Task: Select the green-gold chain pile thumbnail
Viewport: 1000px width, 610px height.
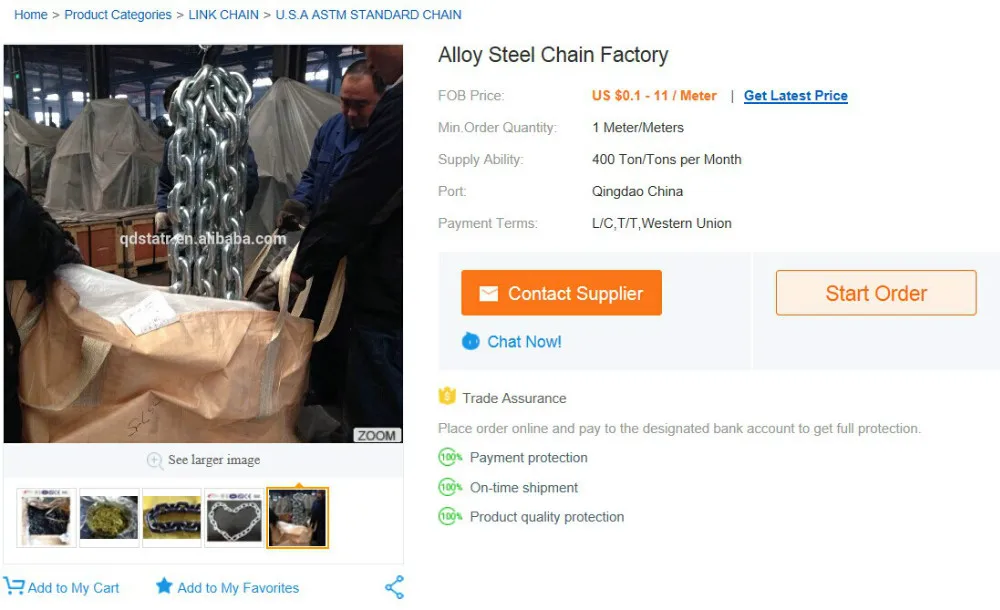Action: (109, 518)
